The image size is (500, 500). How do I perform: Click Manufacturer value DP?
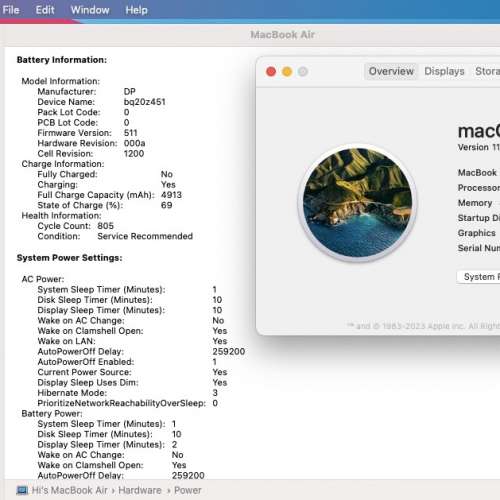click(x=129, y=91)
